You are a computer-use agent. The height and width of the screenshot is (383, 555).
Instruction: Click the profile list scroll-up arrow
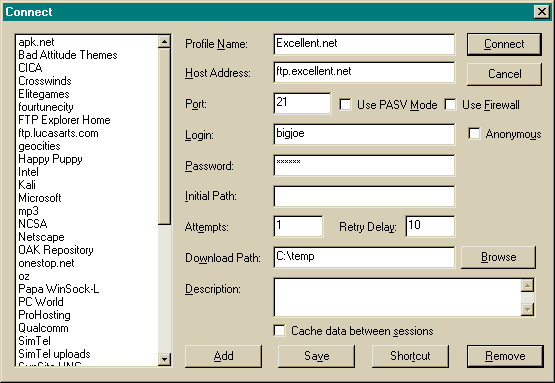pos(164,42)
